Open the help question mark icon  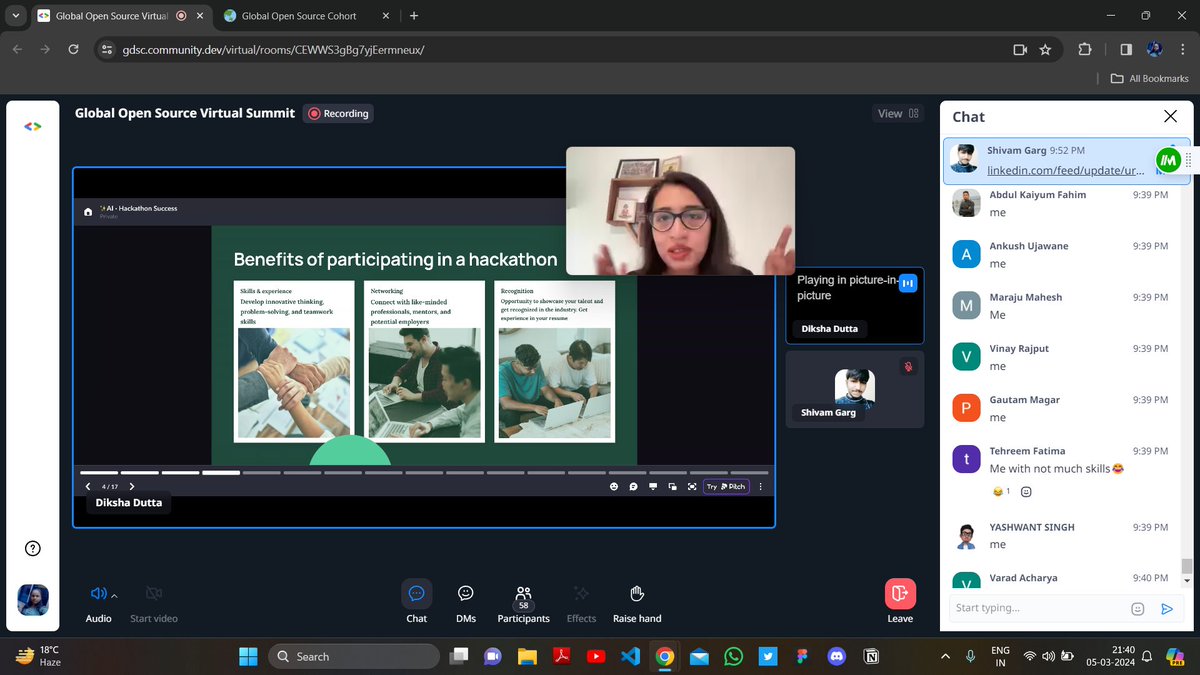pyautogui.click(x=33, y=548)
